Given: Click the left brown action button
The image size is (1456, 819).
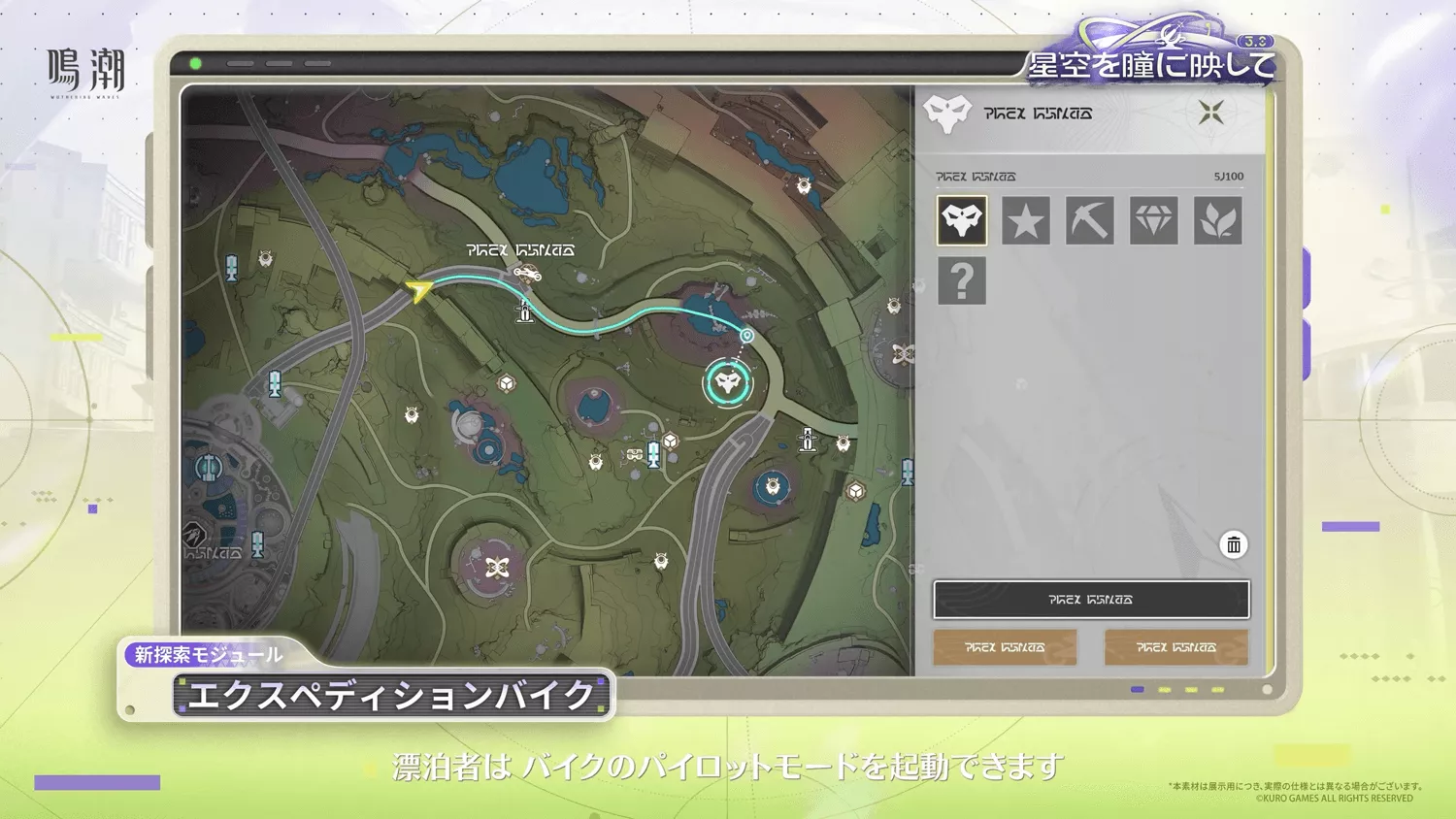Looking at the screenshot, I should [x=1006, y=646].
